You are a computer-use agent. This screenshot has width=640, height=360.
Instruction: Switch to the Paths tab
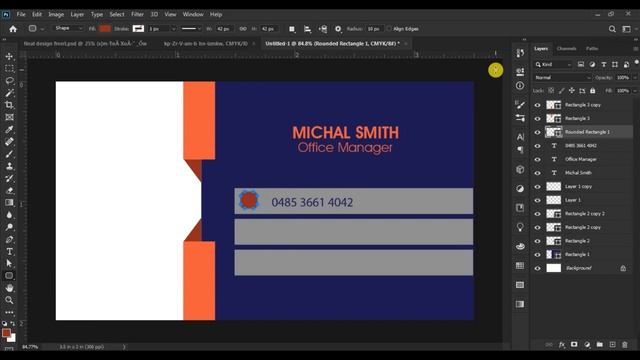(x=592, y=49)
